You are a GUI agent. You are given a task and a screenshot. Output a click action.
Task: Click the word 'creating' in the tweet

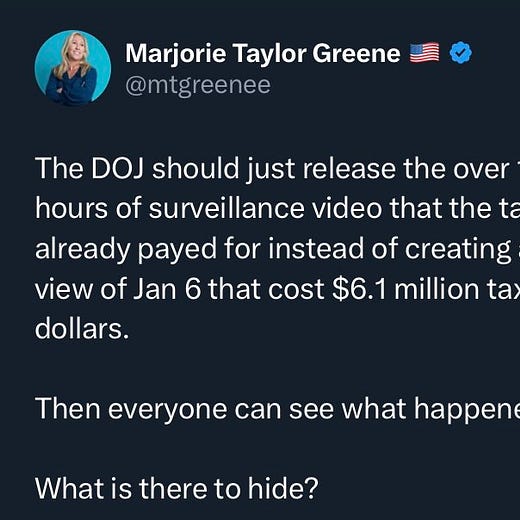pos(458,250)
